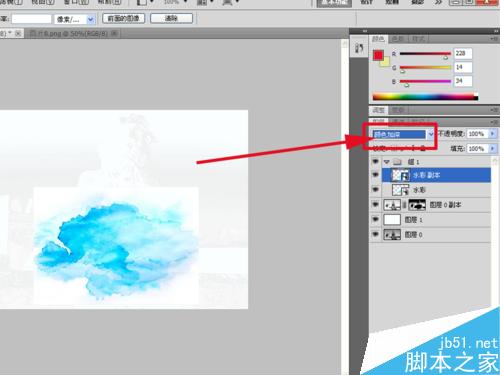Click the 图层 1 white thumbnail
Viewport: 500px width, 375px height.
(x=392, y=220)
